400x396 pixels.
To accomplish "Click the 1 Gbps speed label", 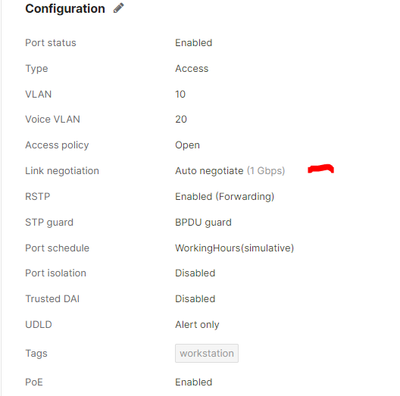I will pyautogui.click(x=266, y=171).
